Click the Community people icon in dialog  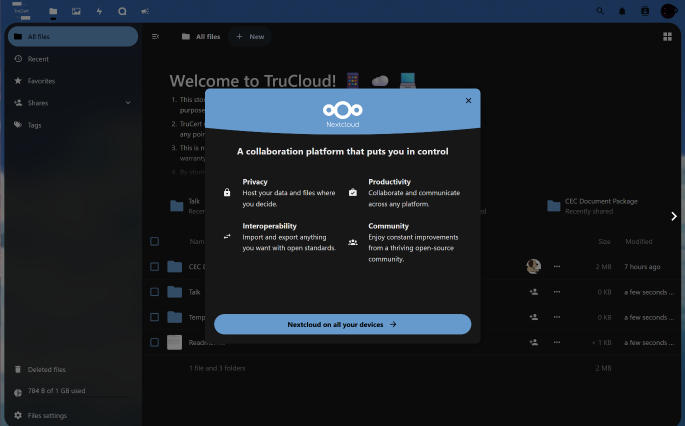pos(353,242)
